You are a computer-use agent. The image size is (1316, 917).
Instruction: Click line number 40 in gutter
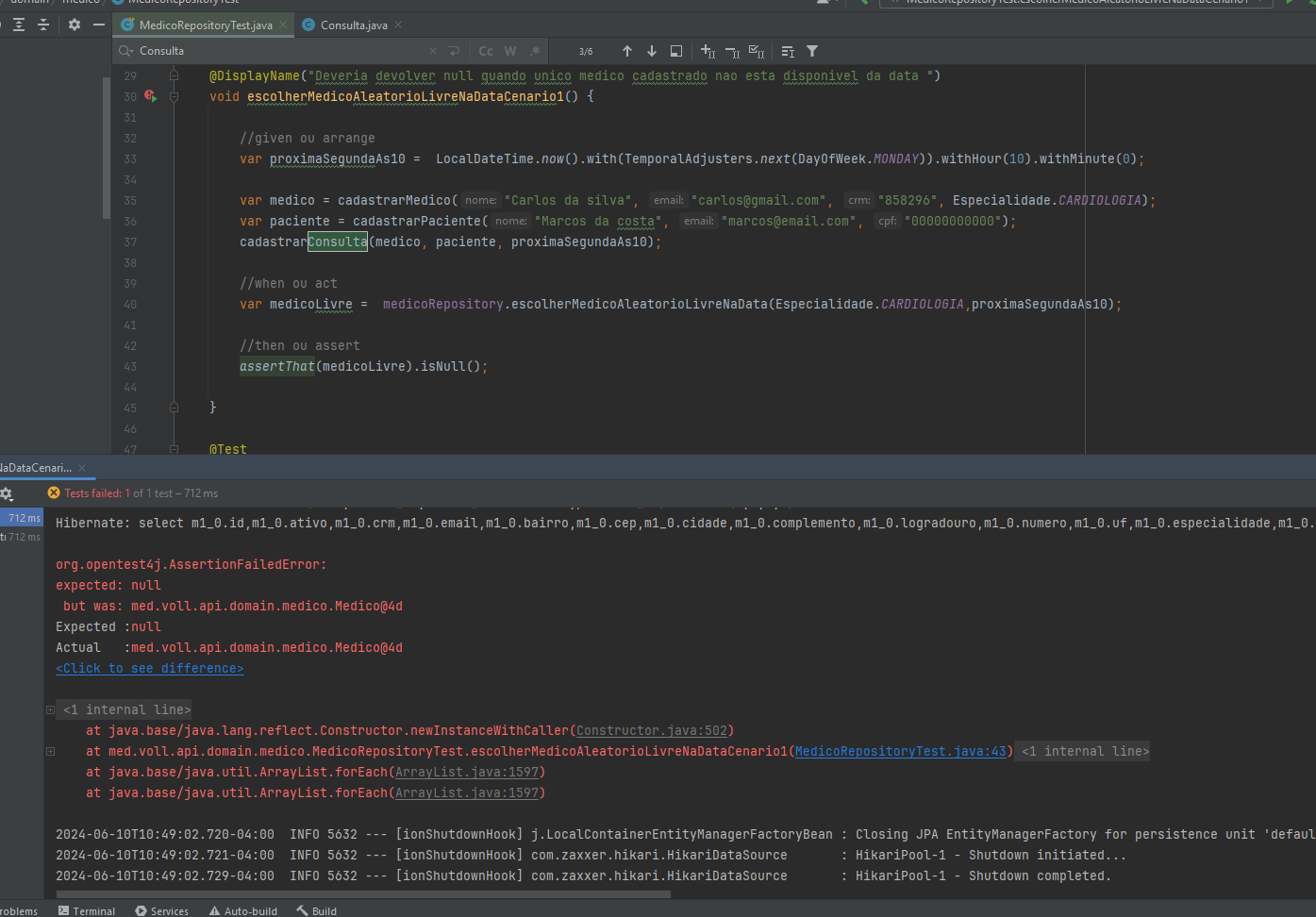[130, 304]
